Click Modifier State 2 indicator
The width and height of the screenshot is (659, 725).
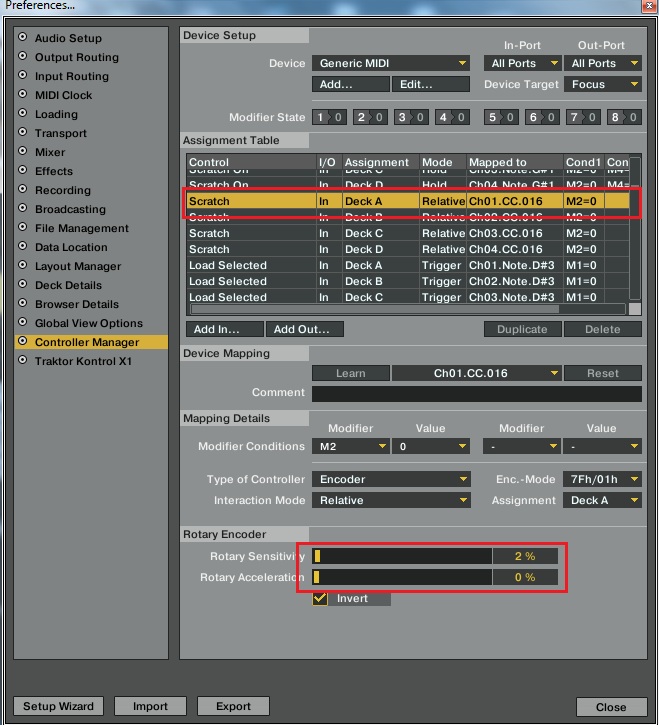coord(370,117)
